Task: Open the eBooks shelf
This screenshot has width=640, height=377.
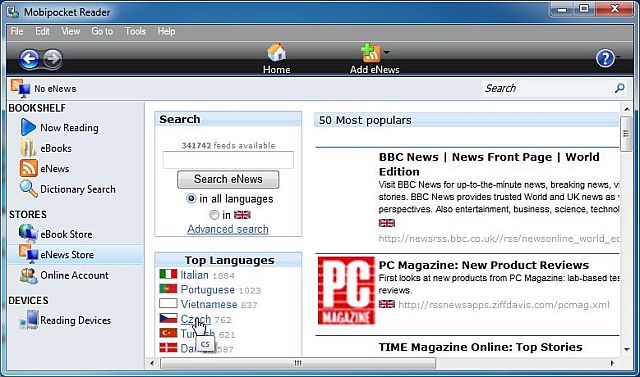Action: coord(56,148)
